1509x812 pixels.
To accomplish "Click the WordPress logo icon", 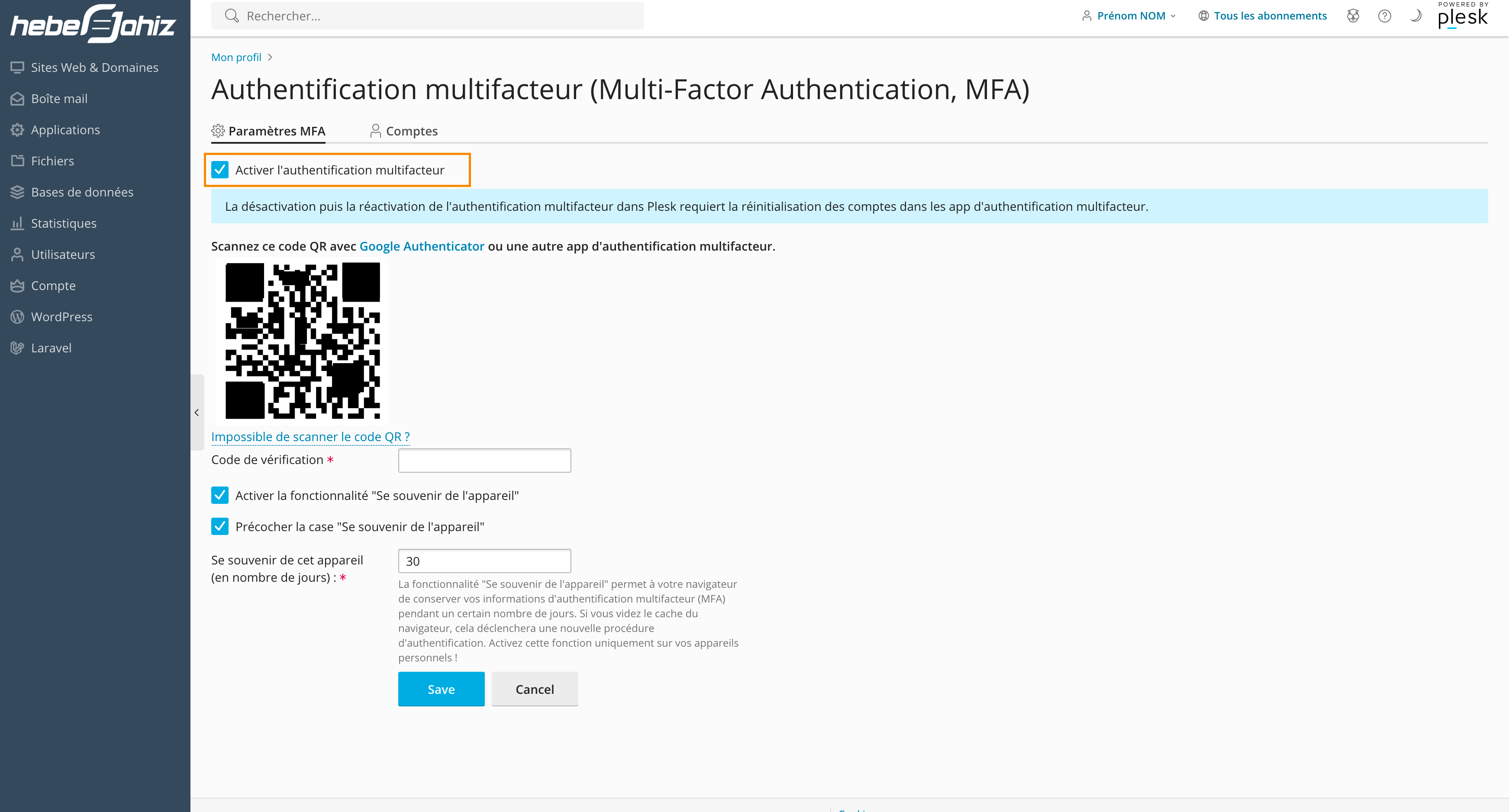I will 17,316.
